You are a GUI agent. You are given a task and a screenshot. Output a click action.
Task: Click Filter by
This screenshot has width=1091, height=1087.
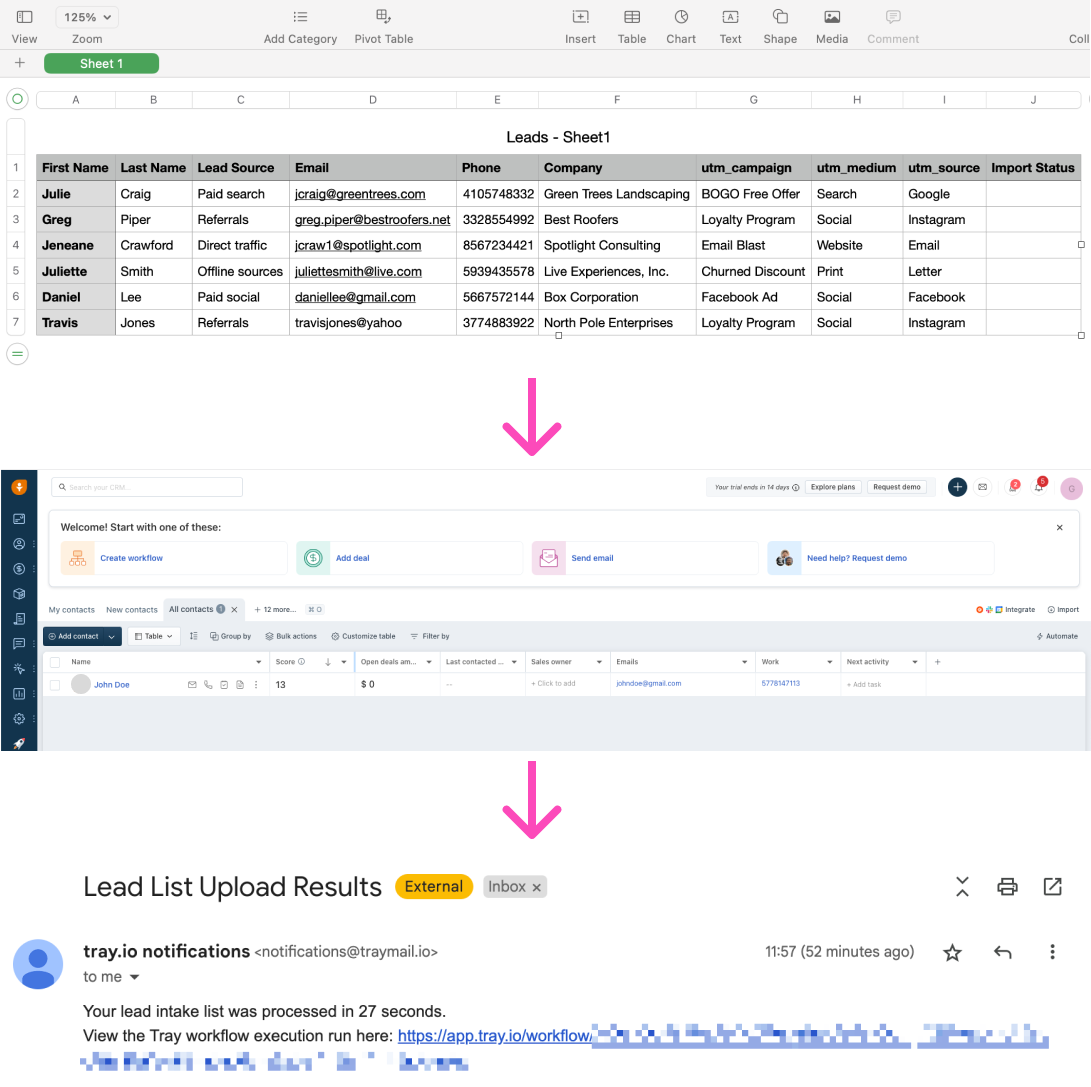[x=430, y=636]
